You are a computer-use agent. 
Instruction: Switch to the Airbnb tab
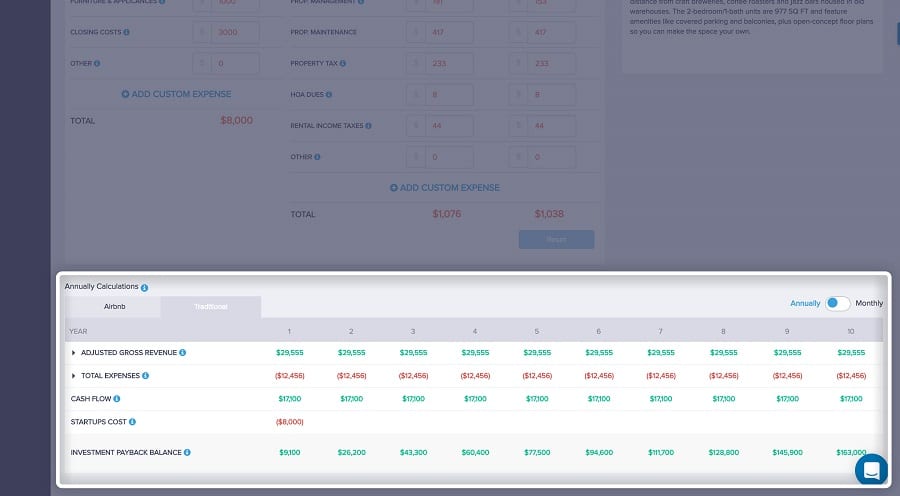(x=115, y=306)
